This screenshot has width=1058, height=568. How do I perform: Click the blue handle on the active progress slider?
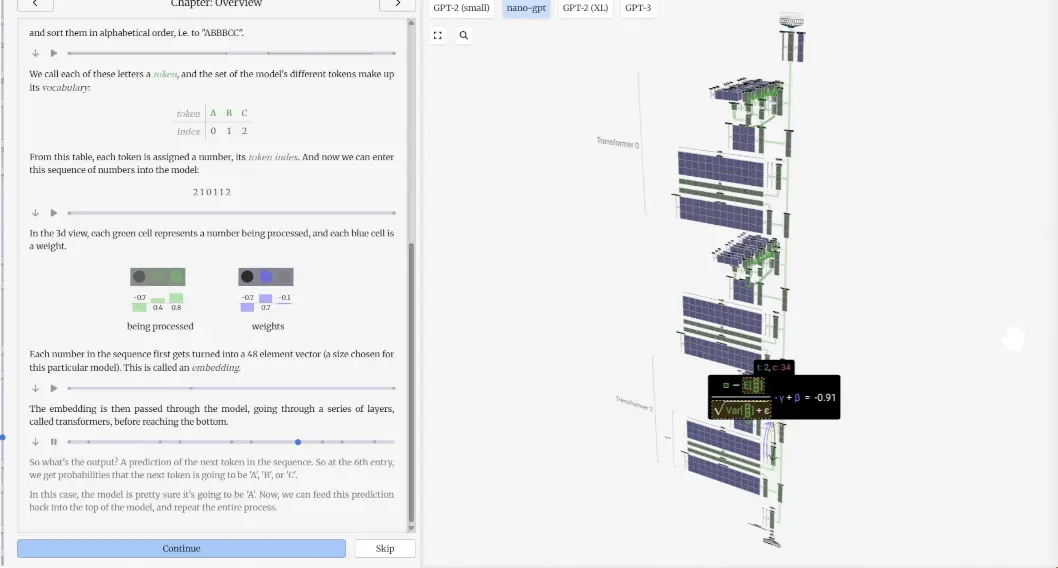click(x=298, y=442)
